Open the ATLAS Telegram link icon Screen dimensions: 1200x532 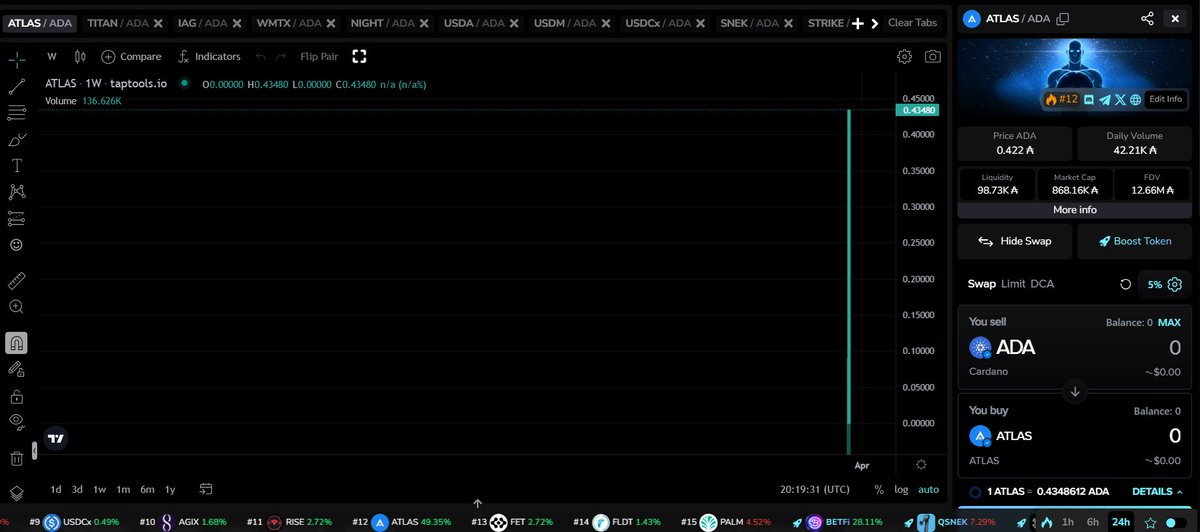click(x=1104, y=99)
